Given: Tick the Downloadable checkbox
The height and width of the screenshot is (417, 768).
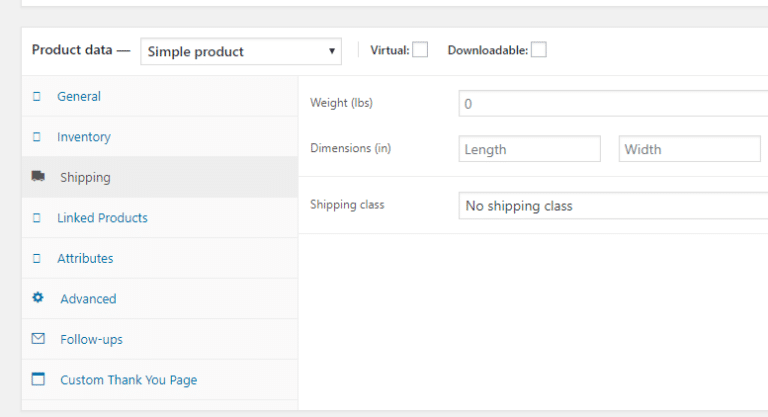Looking at the screenshot, I should 539,50.
